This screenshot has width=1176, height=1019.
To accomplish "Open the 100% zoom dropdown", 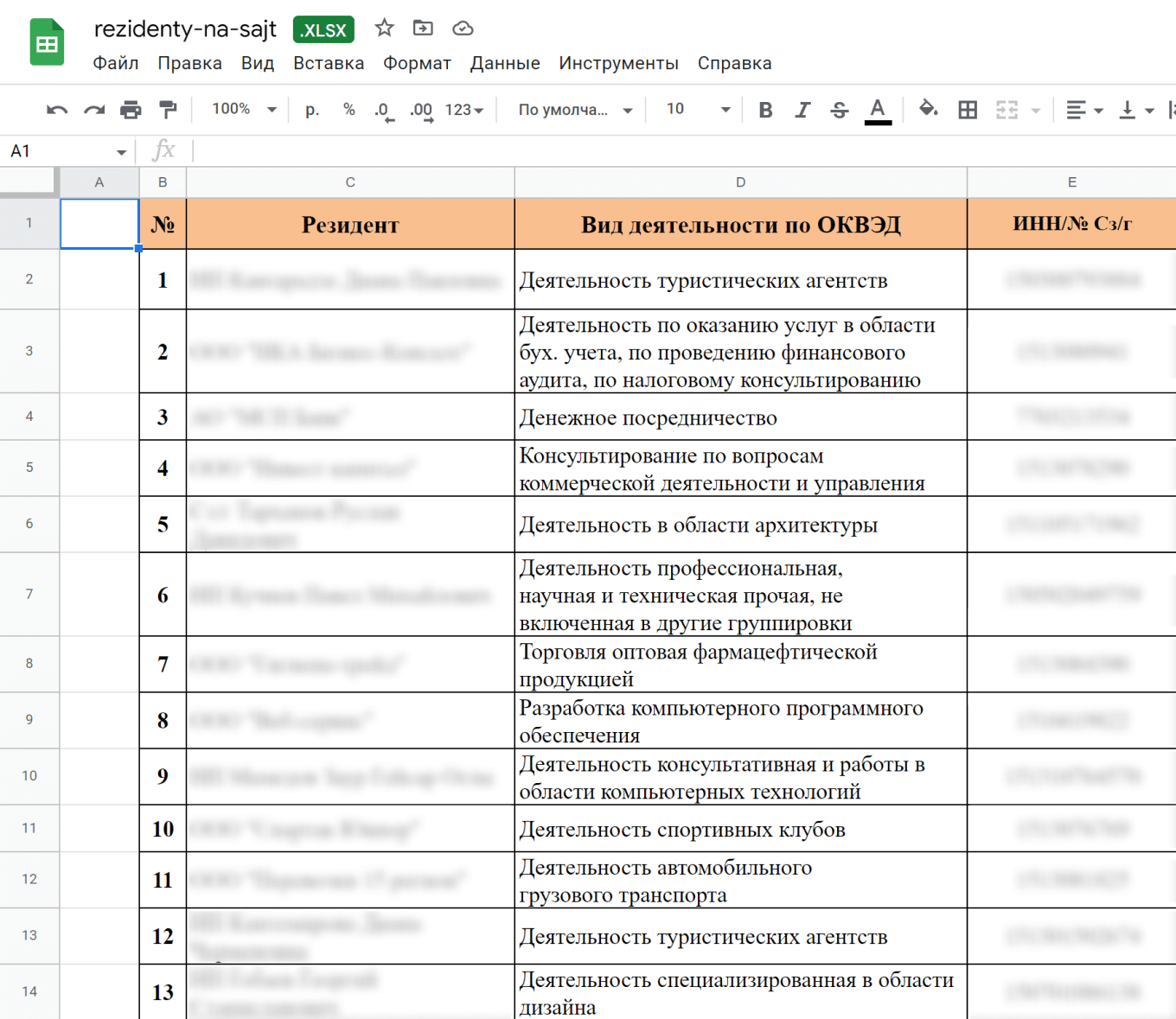I will 244,110.
